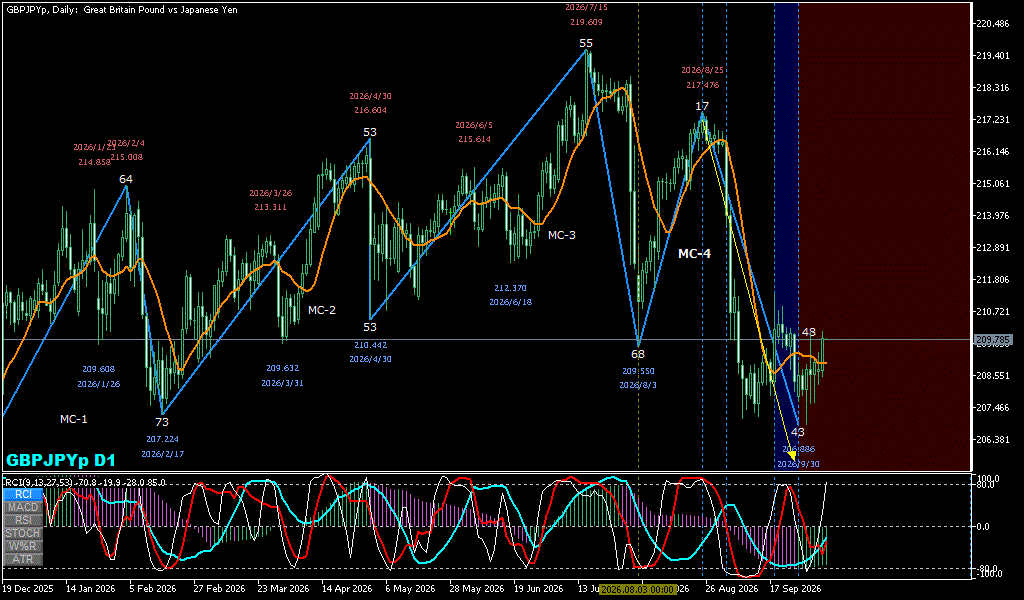Image resolution: width=1024 pixels, height=600 pixels.
Task: Select the bar count label 73
Action: point(162,422)
